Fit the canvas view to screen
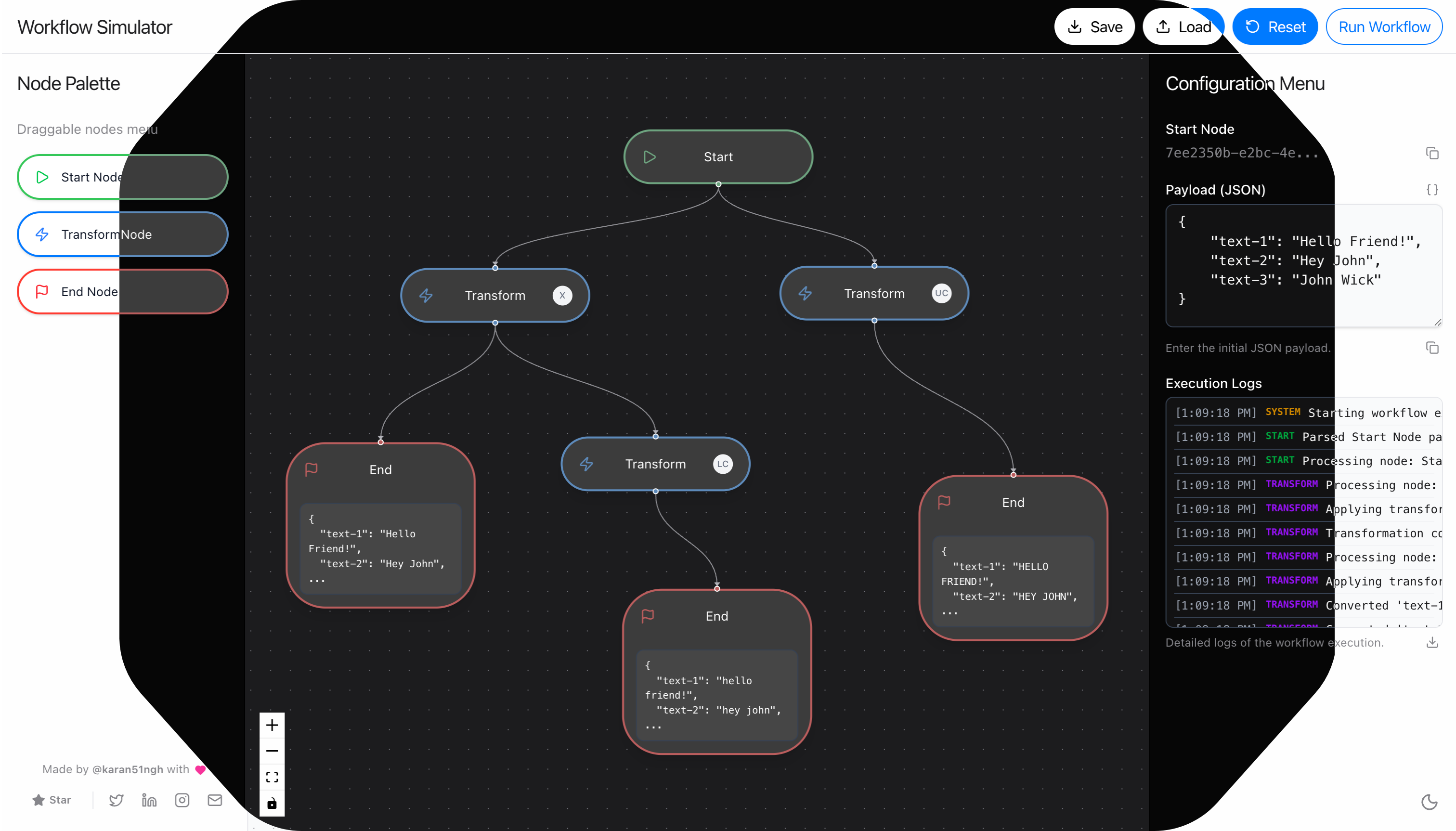The width and height of the screenshot is (1456, 831). (272, 777)
